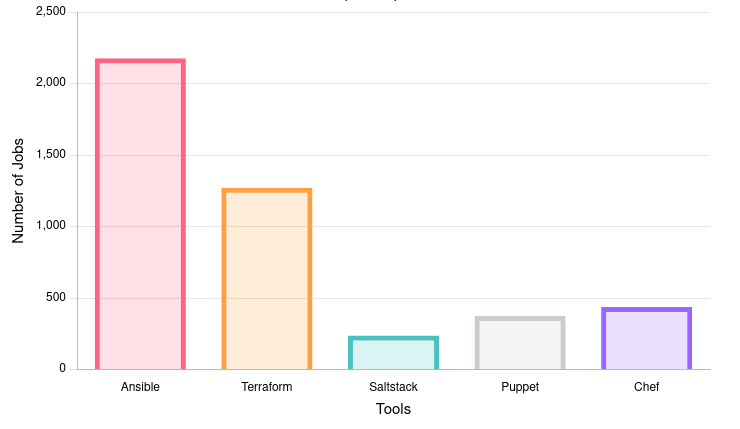Click the Saltstack label below the chart
Viewport: 740px width, 429px height.
(393, 386)
